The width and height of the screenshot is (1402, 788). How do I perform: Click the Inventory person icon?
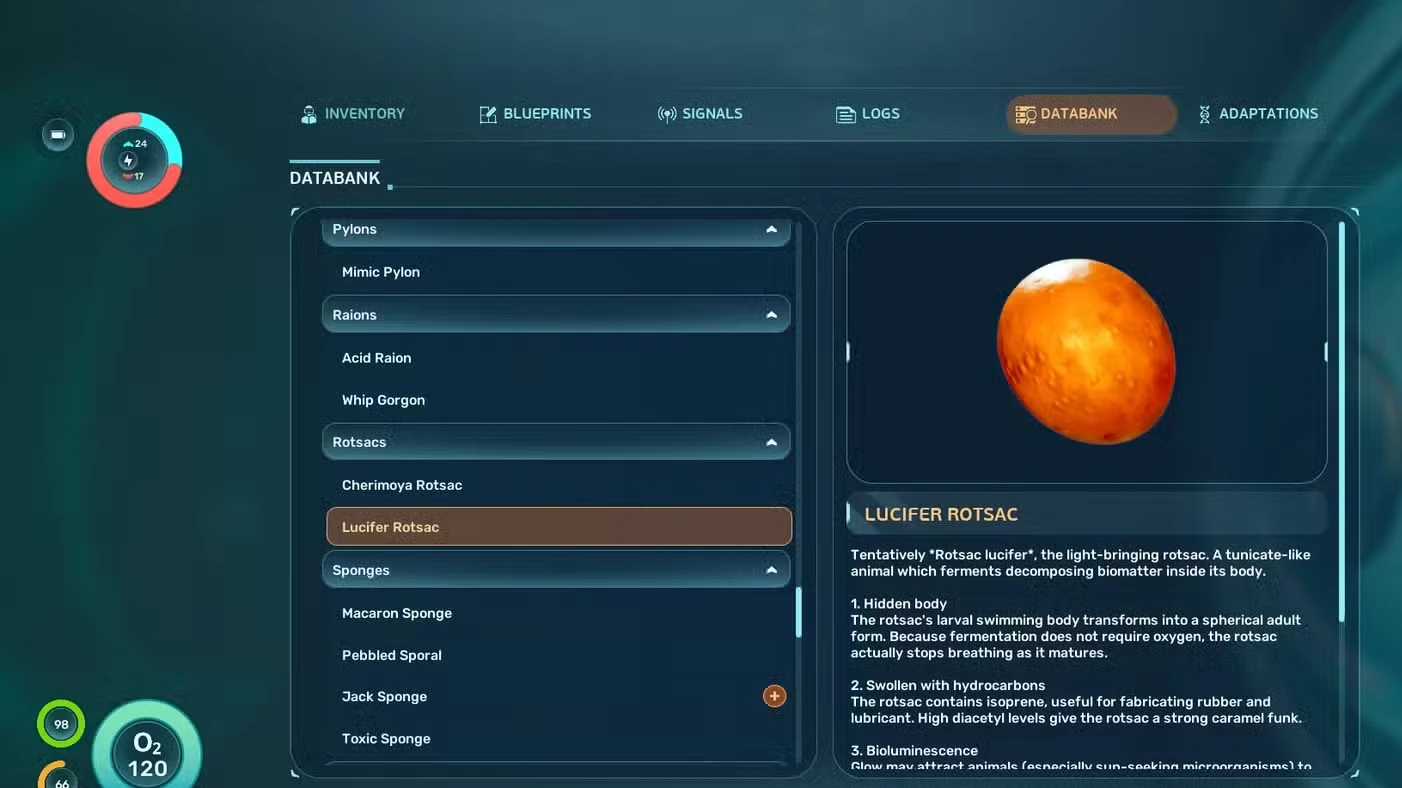(309, 114)
